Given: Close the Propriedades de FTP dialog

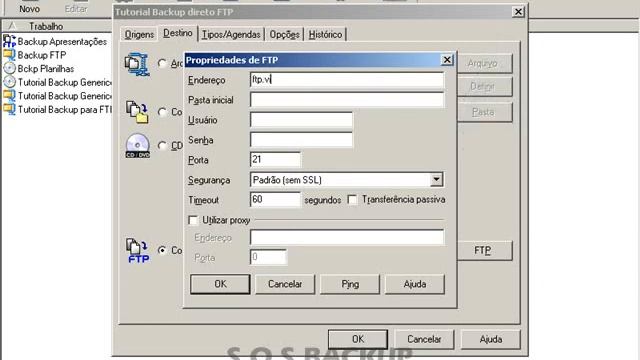Looking at the screenshot, I should pyautogui.click(x=447, y=60).
